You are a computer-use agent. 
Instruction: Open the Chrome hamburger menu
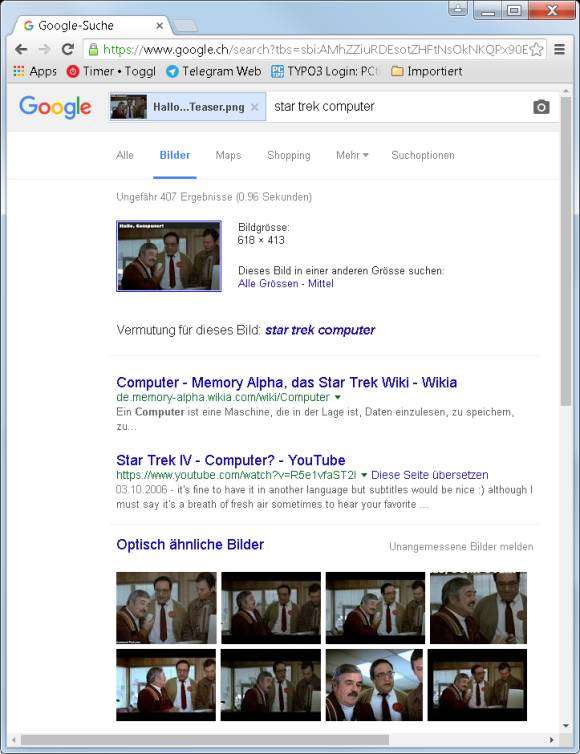[x=559, y=49]
